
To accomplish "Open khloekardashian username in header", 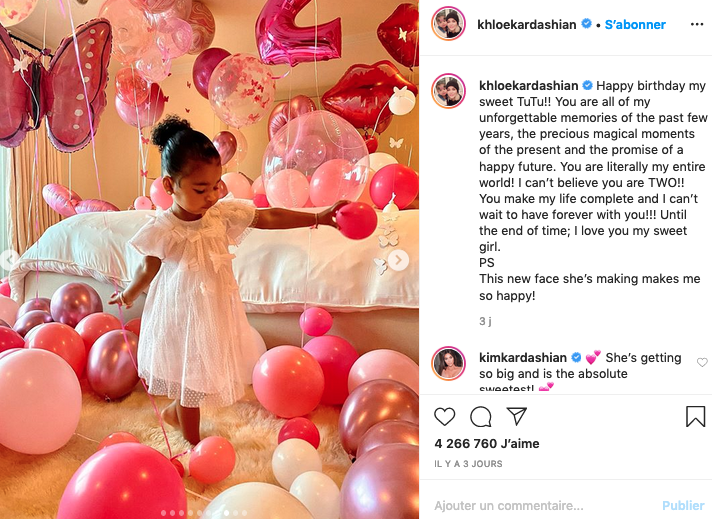I will click(526, 25).
